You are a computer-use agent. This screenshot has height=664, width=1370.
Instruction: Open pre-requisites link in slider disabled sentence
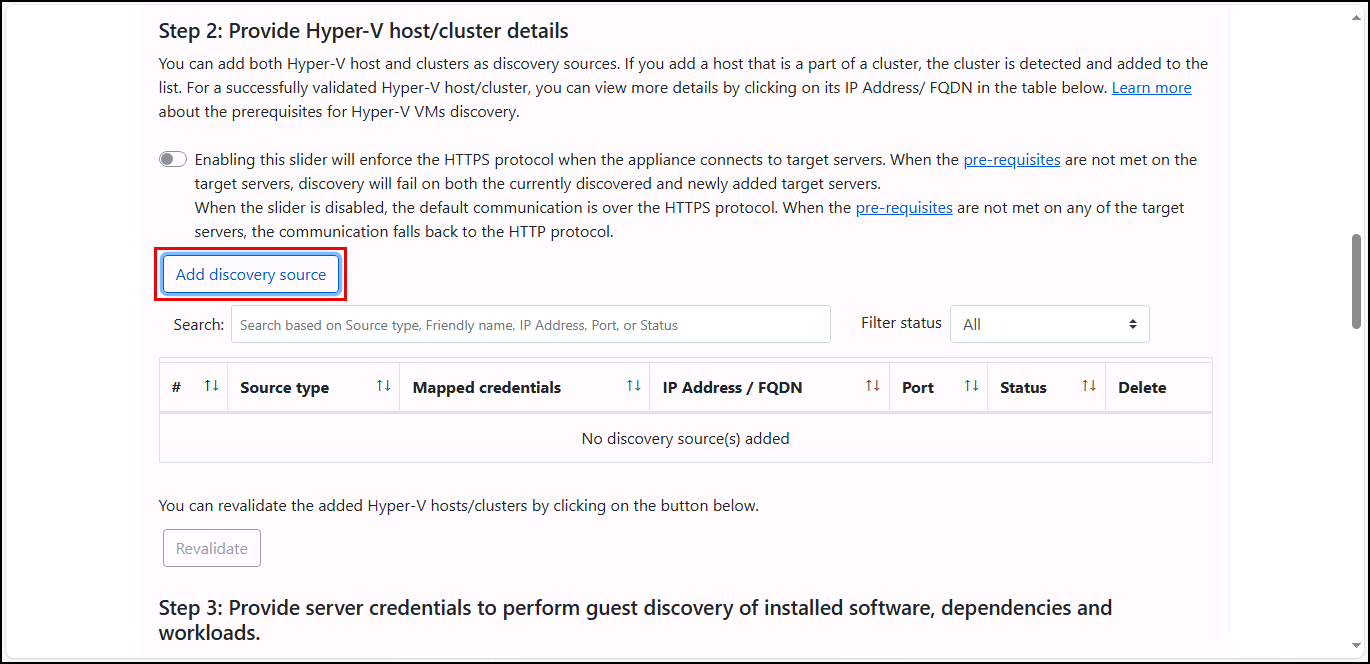click(x=904, y=208)
